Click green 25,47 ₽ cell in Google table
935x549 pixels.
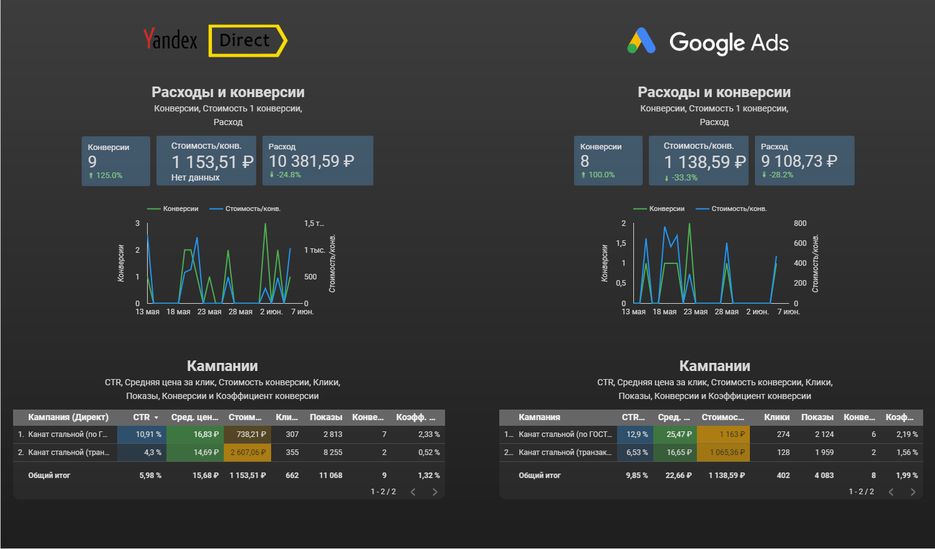674,435
